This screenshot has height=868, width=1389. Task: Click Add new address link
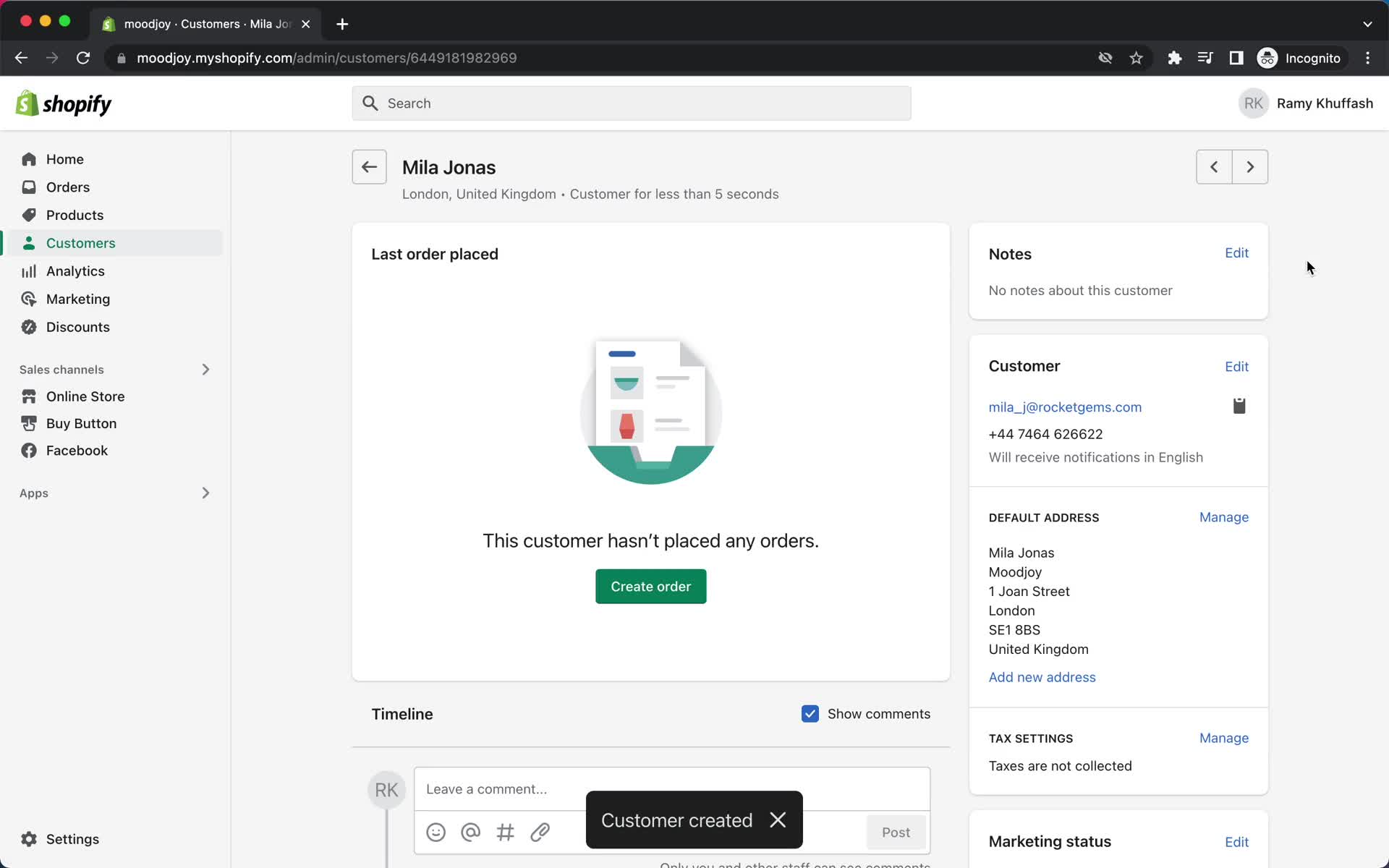pos(1042,677)
